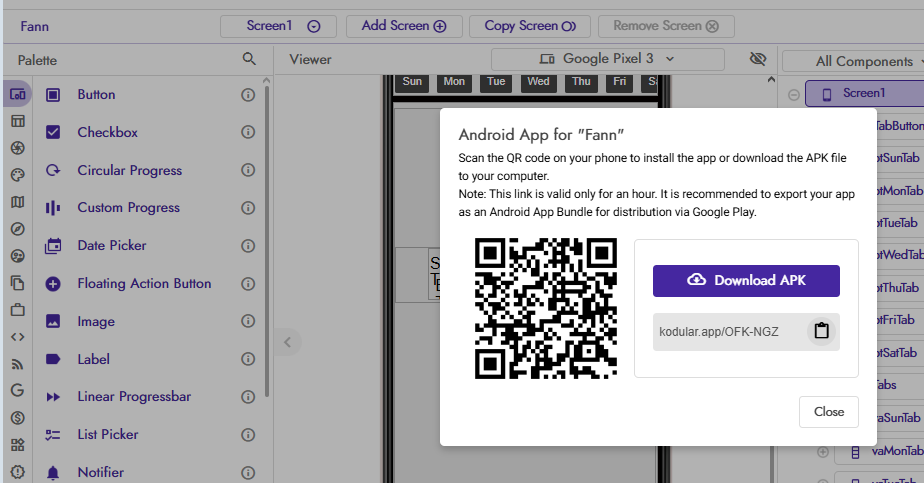The width and height of the screenshot is (924, 483).
Task: Select the Floating Action Button component
Action: point(143,284)
